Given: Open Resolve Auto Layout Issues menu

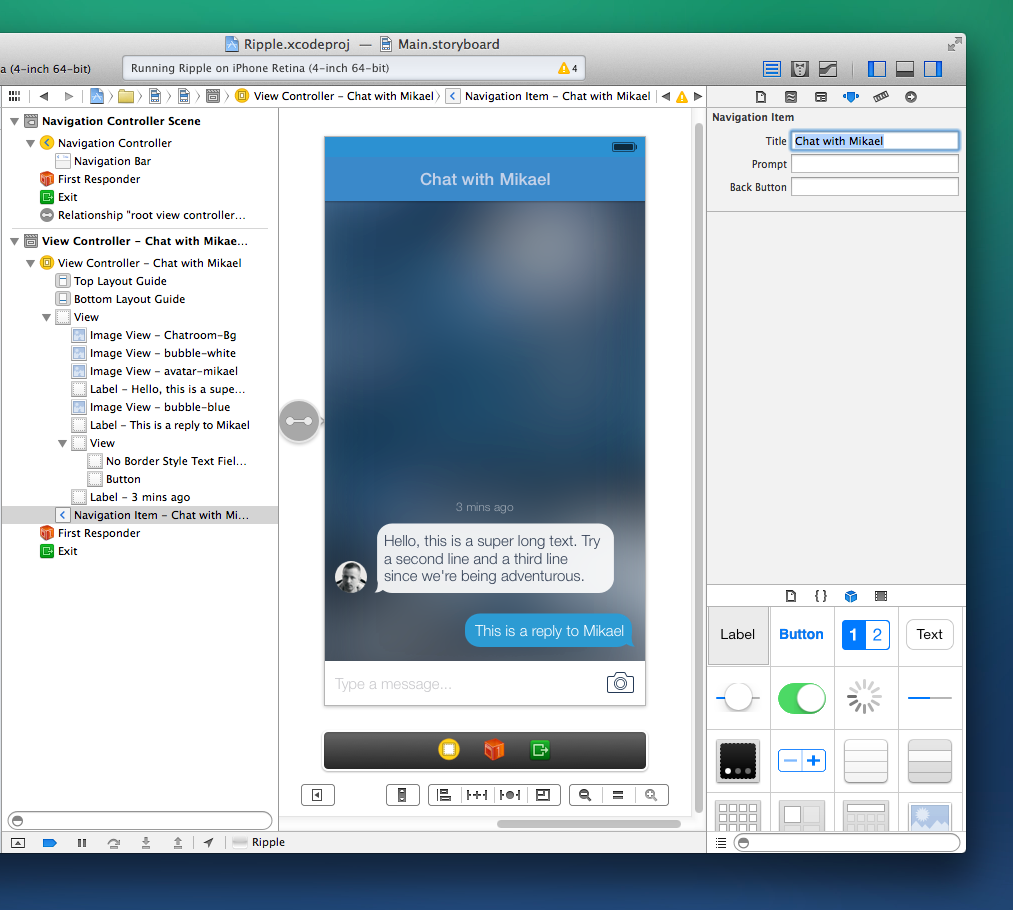Looking at the screenshot, I should [510, 795].
